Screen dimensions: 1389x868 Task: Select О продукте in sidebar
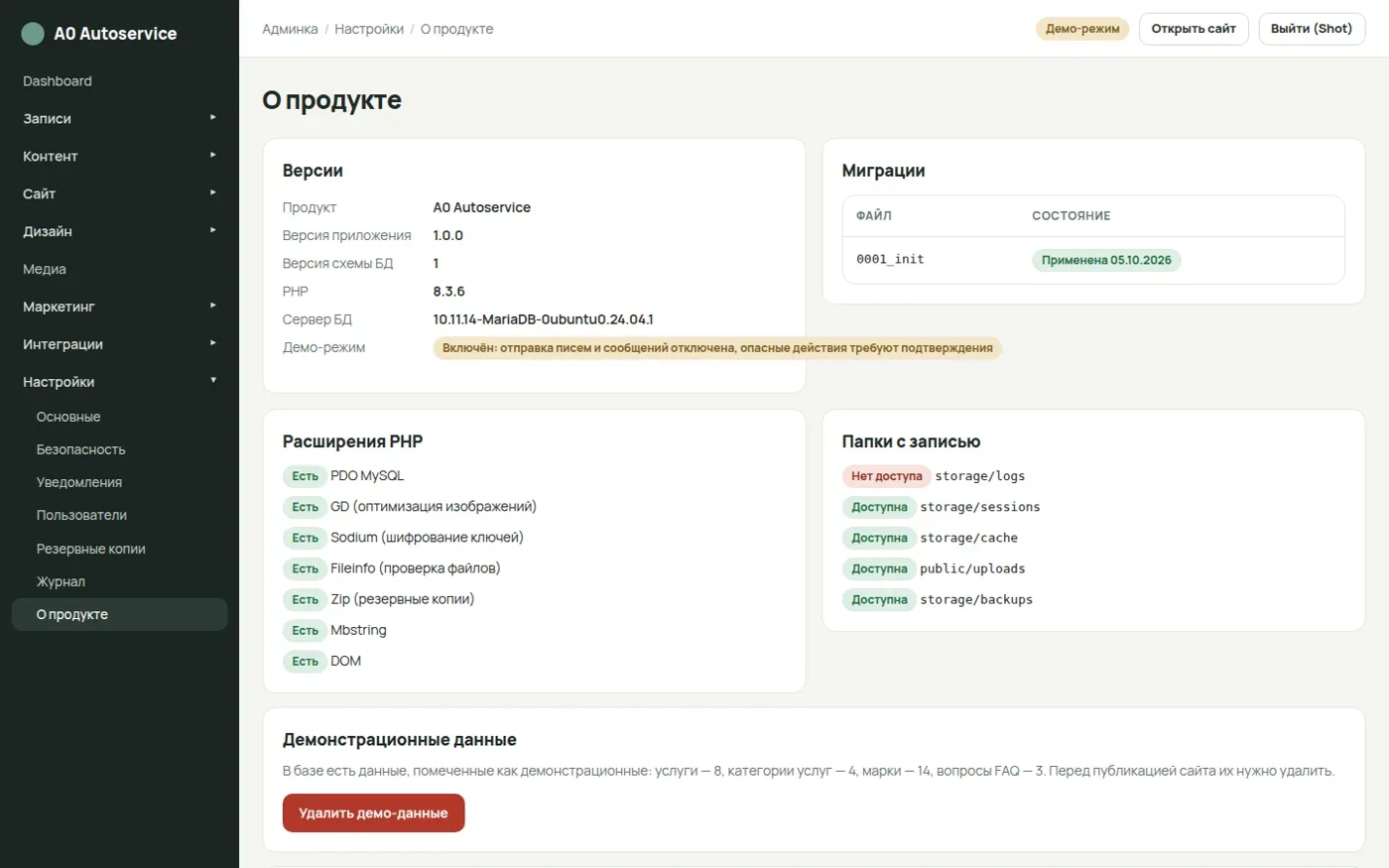tap(119, 614)
